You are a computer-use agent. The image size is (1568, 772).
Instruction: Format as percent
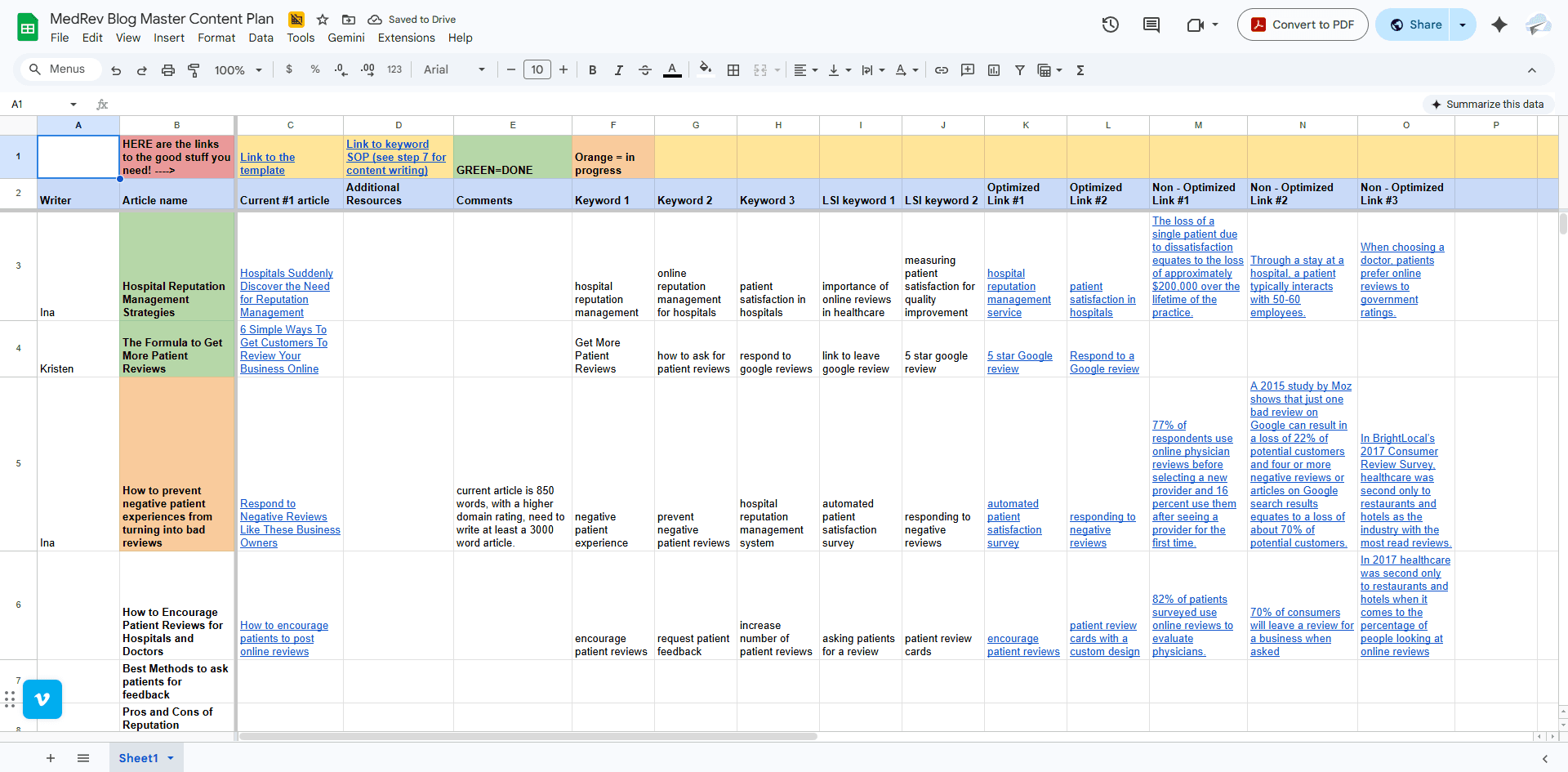click(x=315, y=70)
